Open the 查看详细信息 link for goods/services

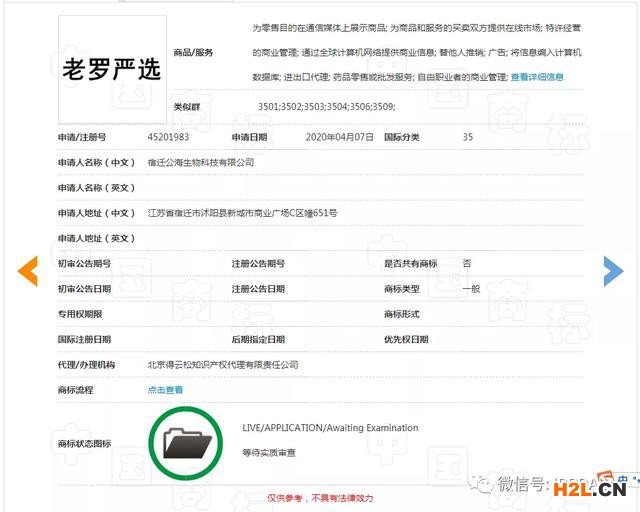pos(537,77)
